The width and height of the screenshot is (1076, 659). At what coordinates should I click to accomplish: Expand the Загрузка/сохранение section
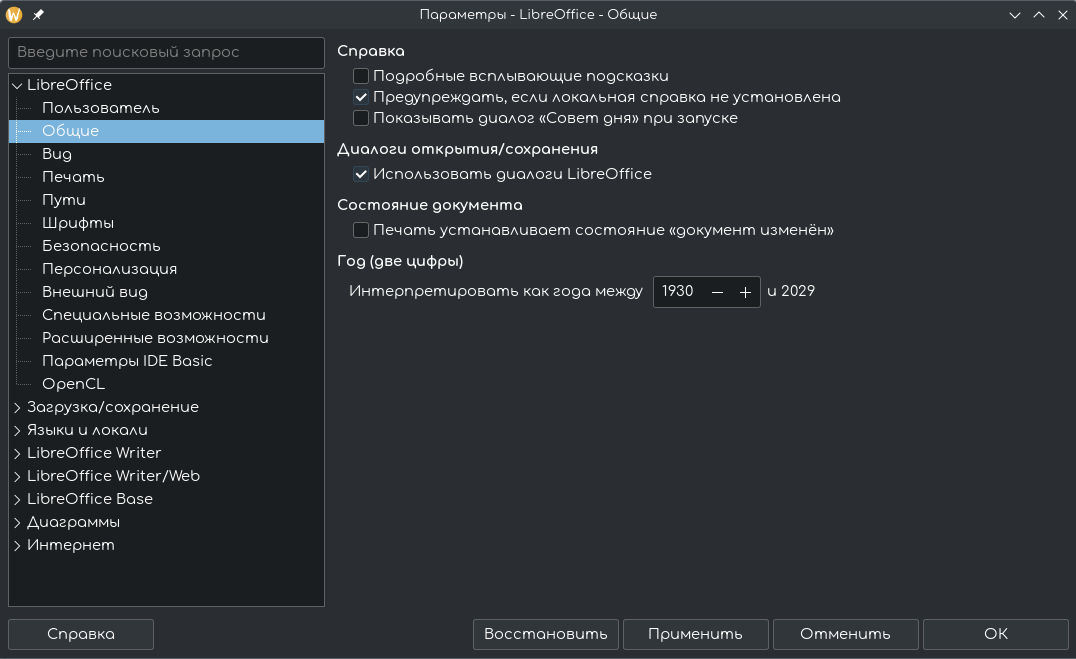coord(17,407)
